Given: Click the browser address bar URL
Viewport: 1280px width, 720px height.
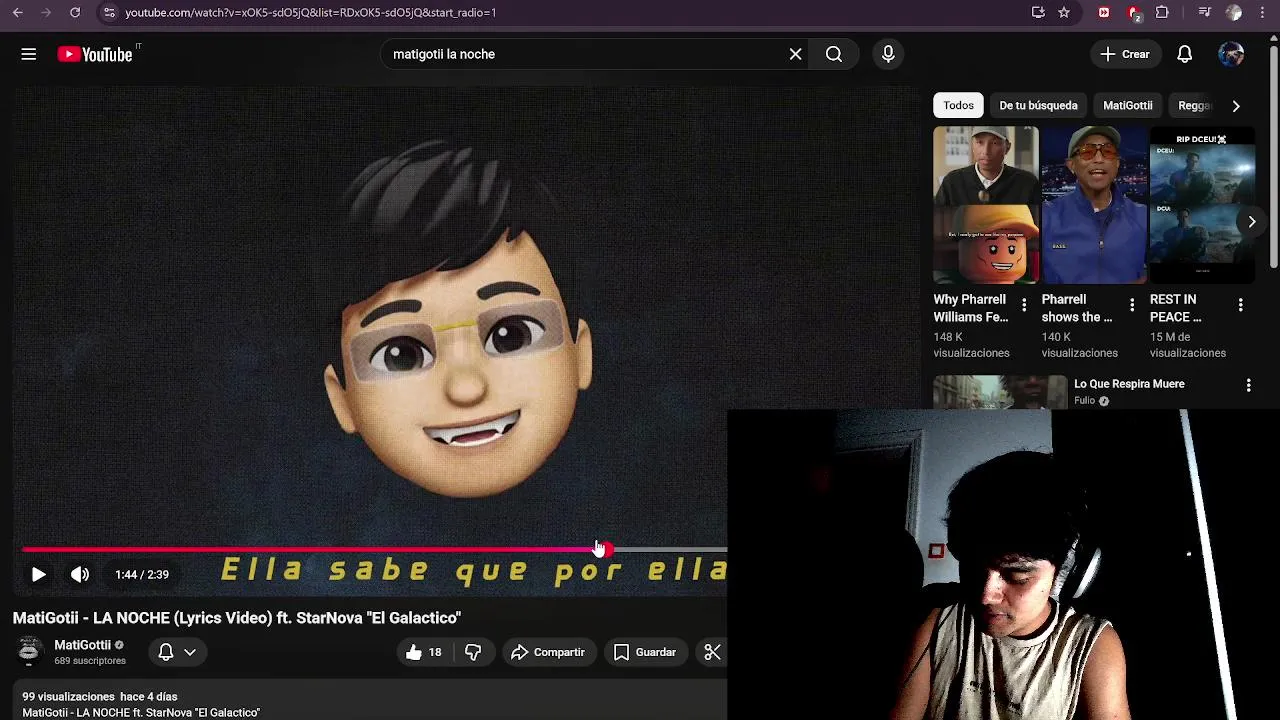Looking at the screenshot, I should pyautogui.click(x=310, y=12).
